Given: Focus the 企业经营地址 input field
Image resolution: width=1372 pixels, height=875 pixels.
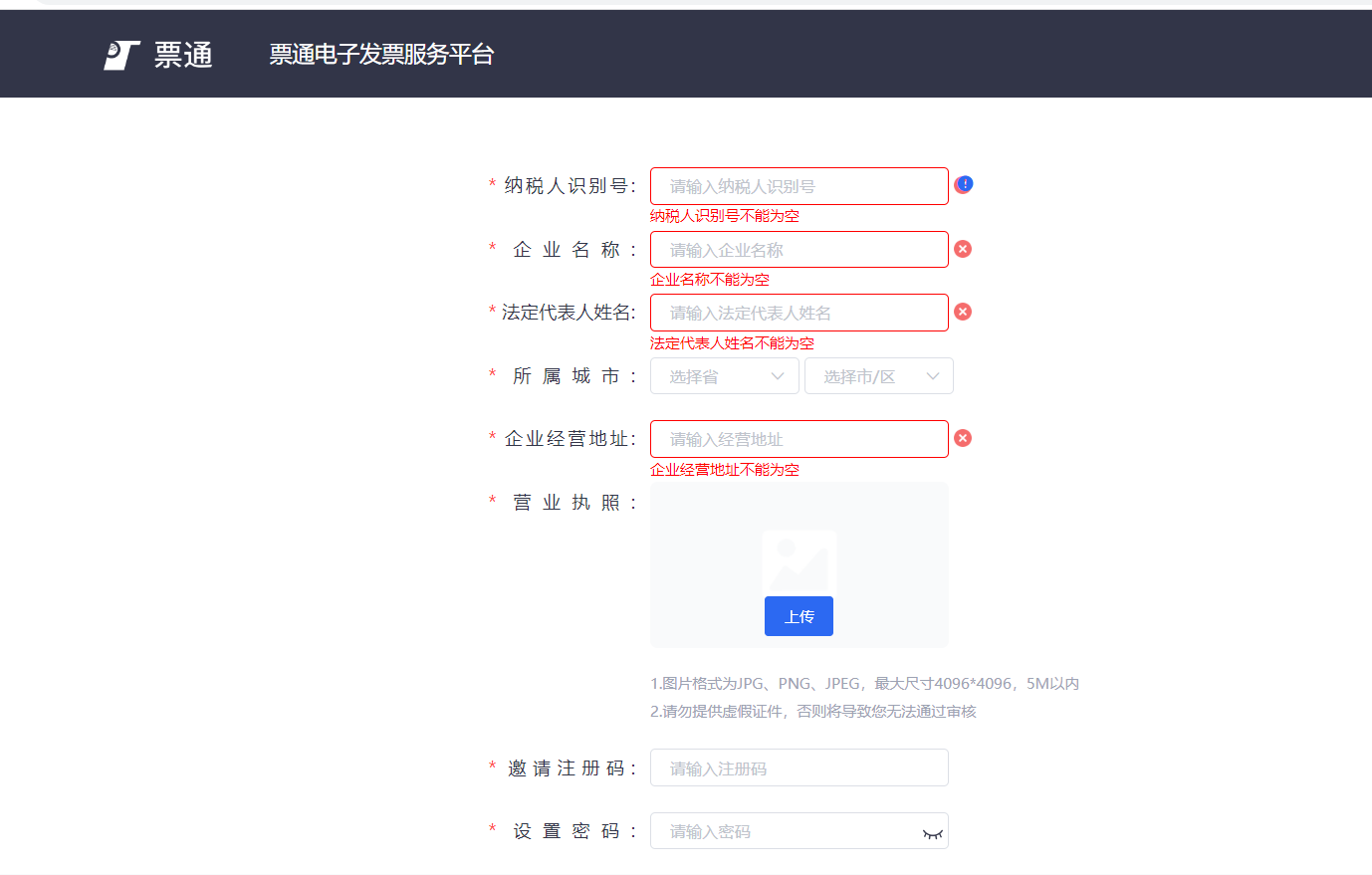Looking at the screenshot, I should 800,439.
